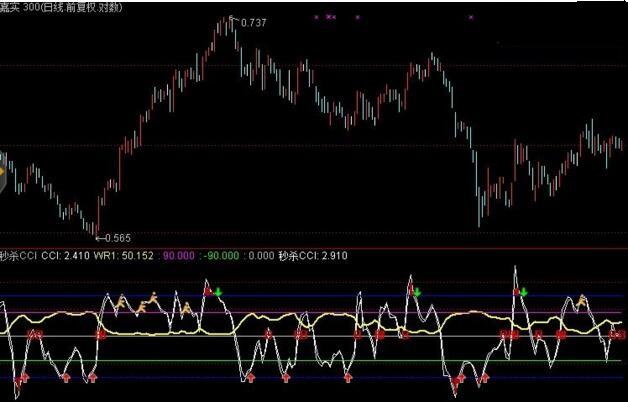Click the 秒杀CCI CCI: 2.410 indicator label
This screenshot has width=628, height=402.
pos(46,256)
